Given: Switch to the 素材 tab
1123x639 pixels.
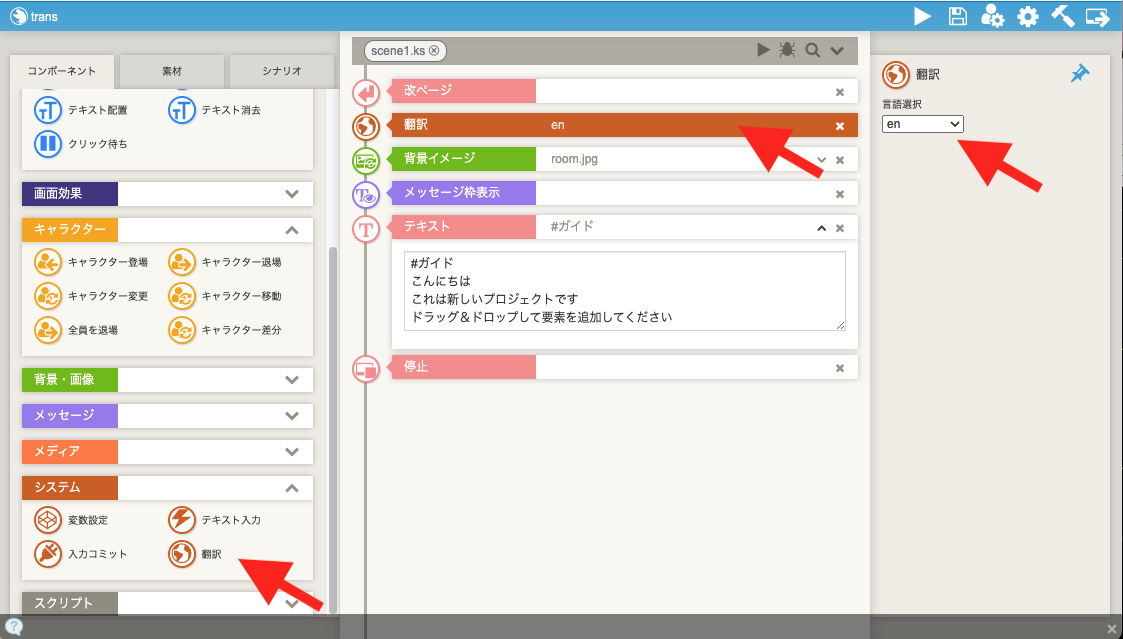Looking at the screenshot, I should click(172, 71).
